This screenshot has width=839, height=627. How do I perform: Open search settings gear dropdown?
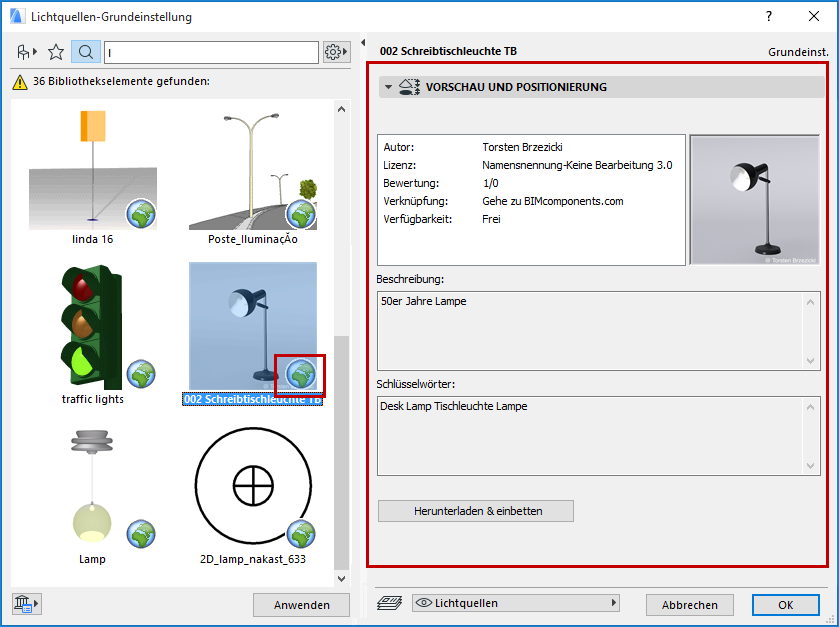coord(336,52)
